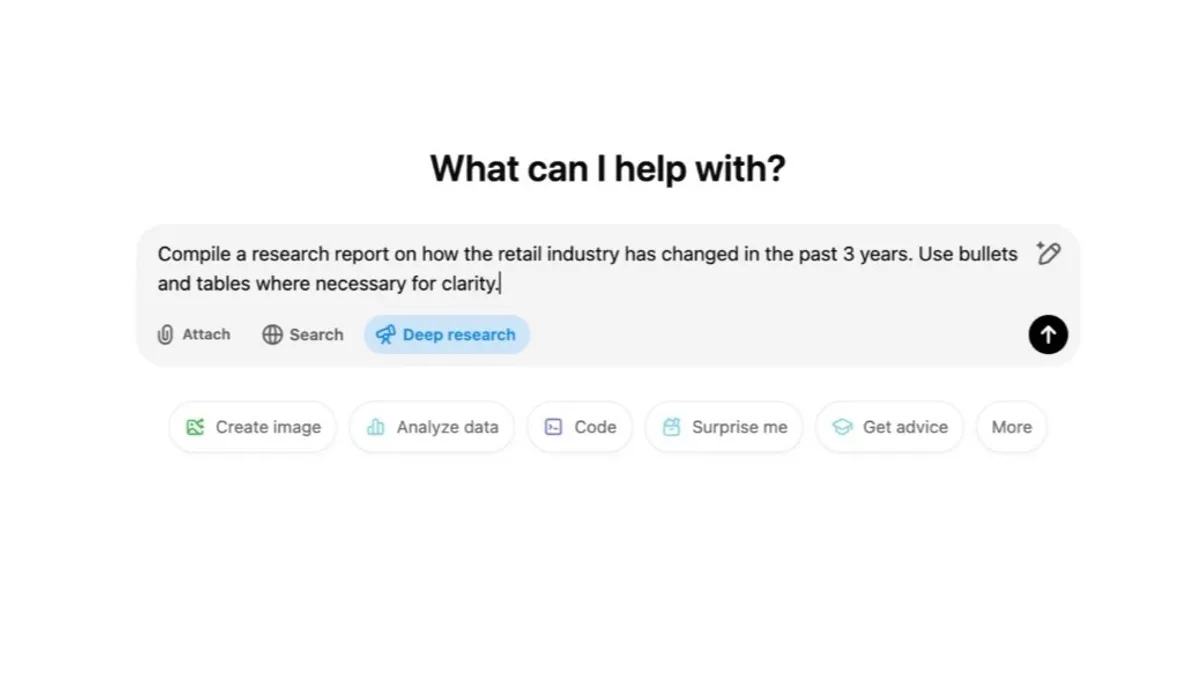The image size is (1200, 676).
Task: Click the globe Search icon
Action: click(272, 335)
